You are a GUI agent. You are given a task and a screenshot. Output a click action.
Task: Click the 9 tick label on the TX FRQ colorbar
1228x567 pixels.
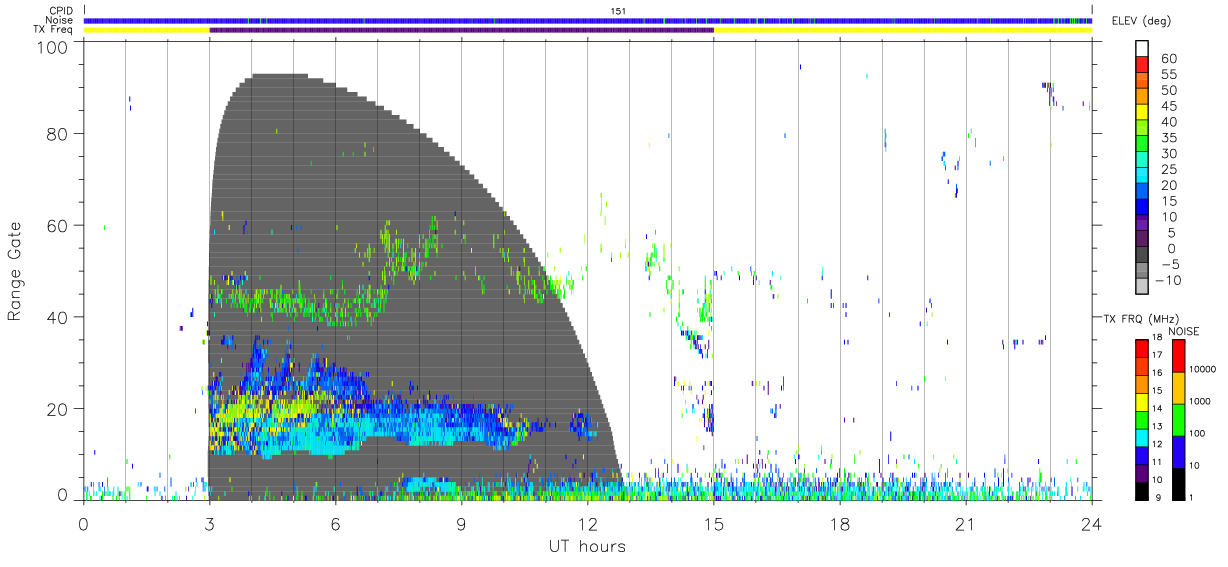1158,497
